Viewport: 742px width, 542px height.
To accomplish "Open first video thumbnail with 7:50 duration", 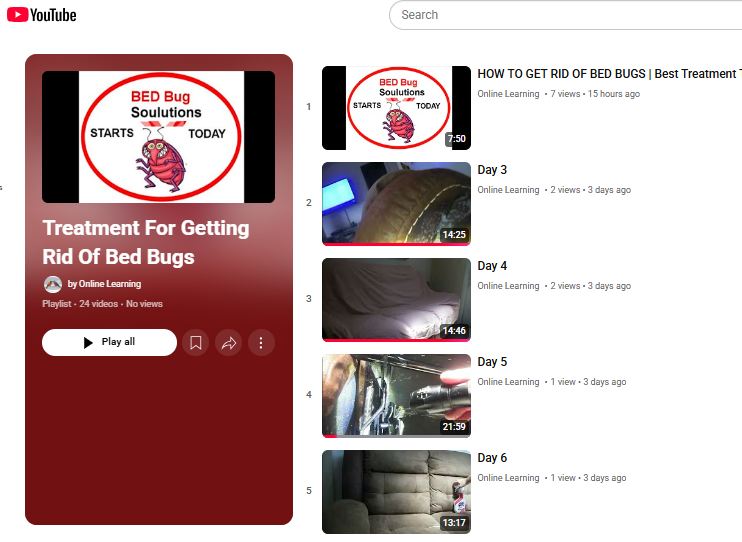I will [397, 108].
